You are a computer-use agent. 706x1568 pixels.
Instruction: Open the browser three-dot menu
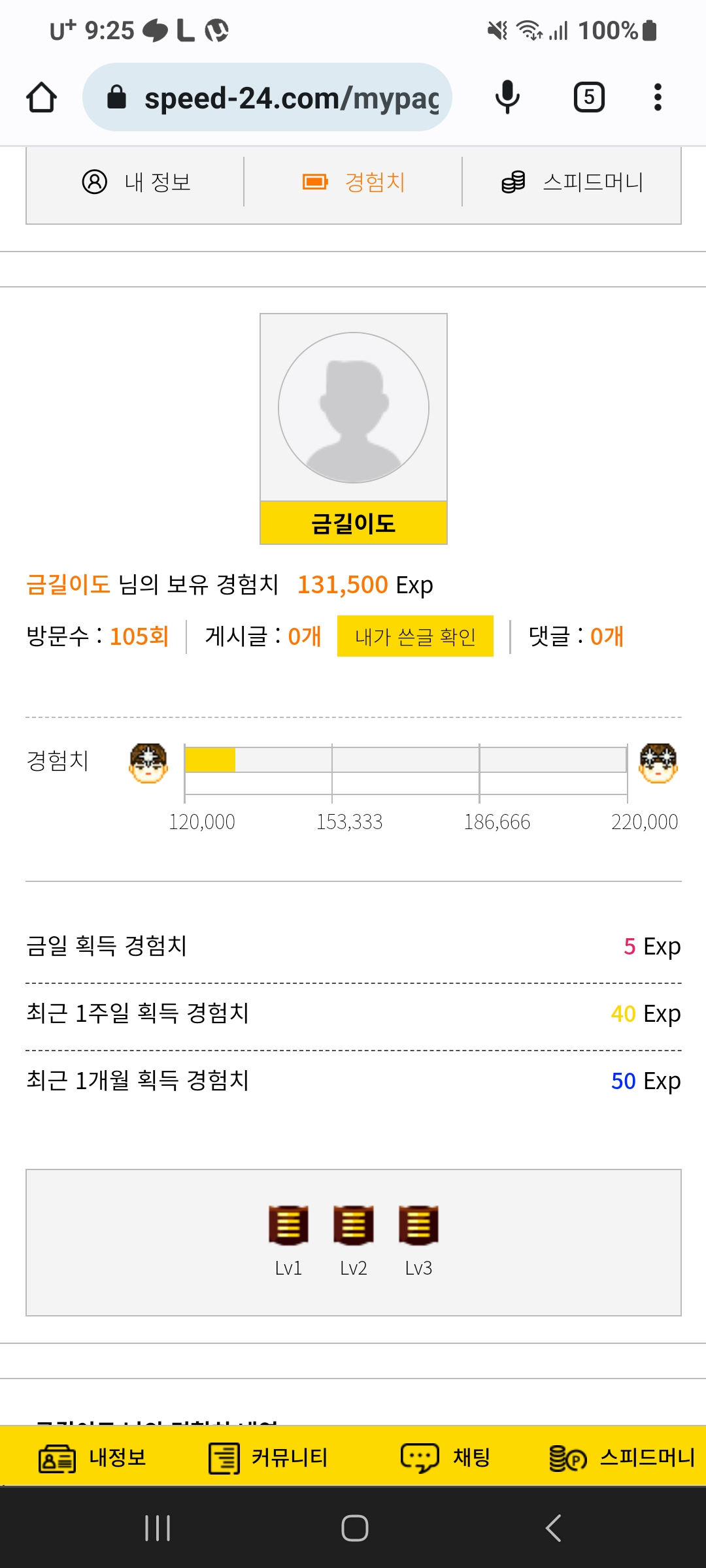(658, 97)
